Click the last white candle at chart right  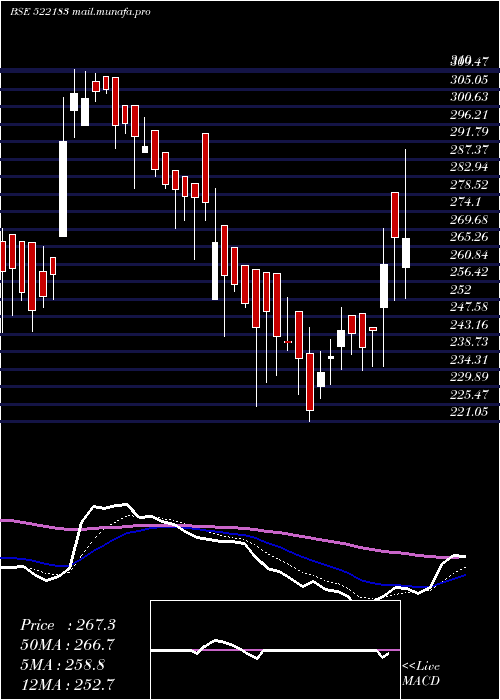coord(406,253)
